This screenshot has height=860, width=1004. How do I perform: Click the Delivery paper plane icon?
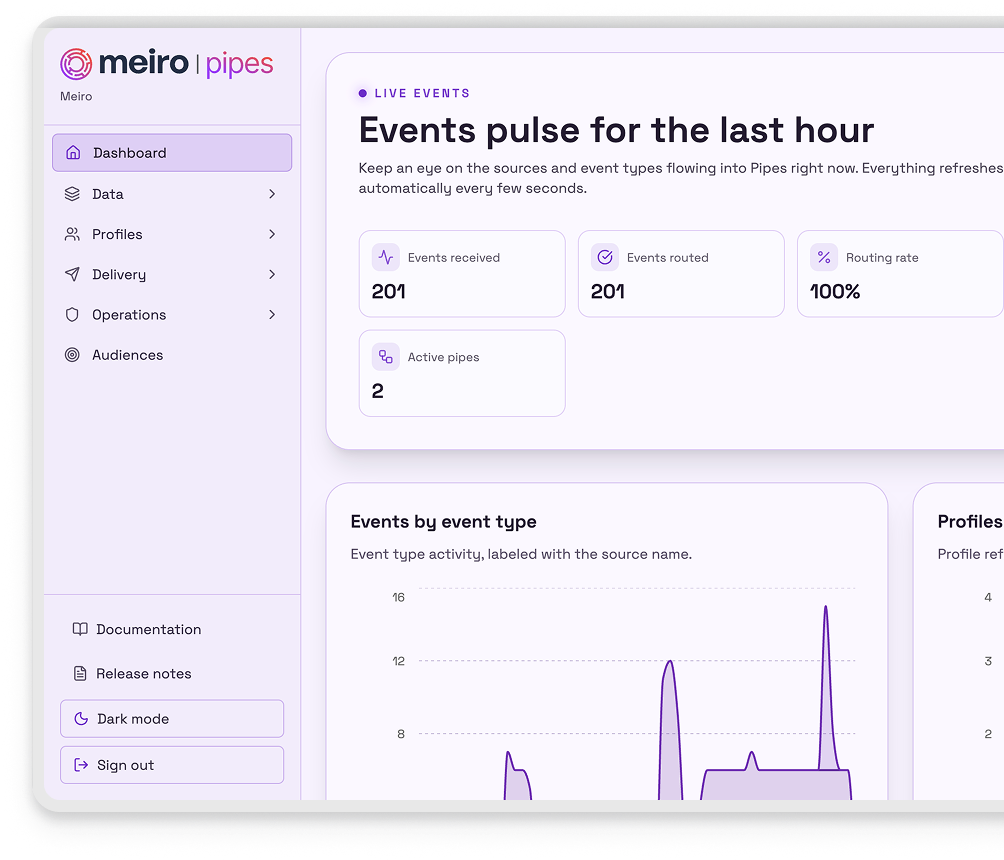72,274
